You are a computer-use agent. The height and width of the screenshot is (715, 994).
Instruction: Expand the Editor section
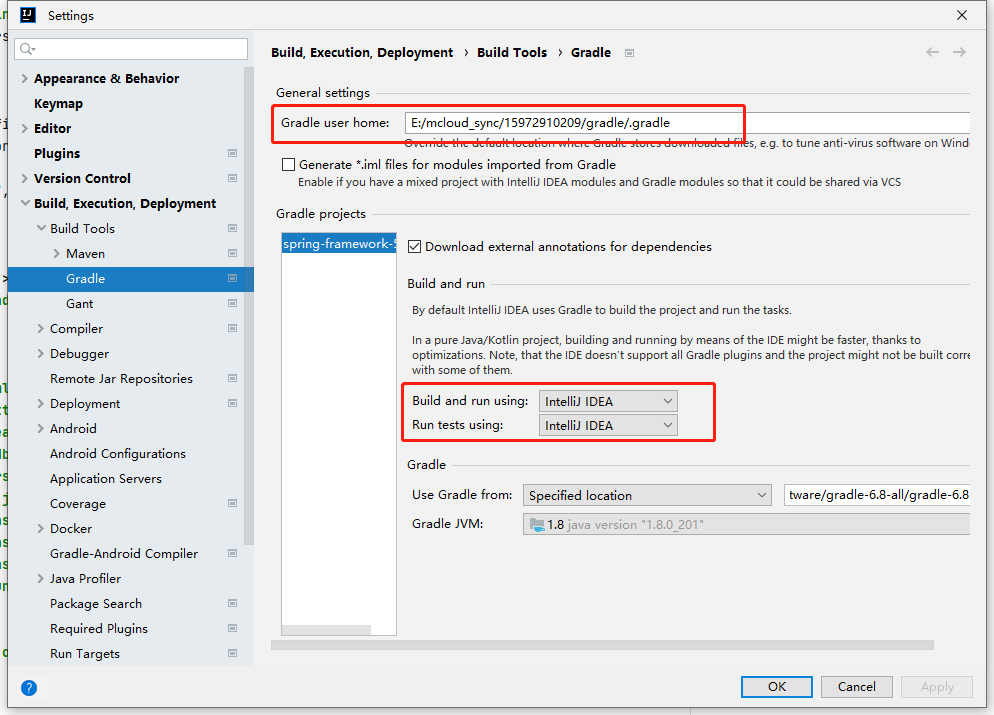[x=25, y=128]
